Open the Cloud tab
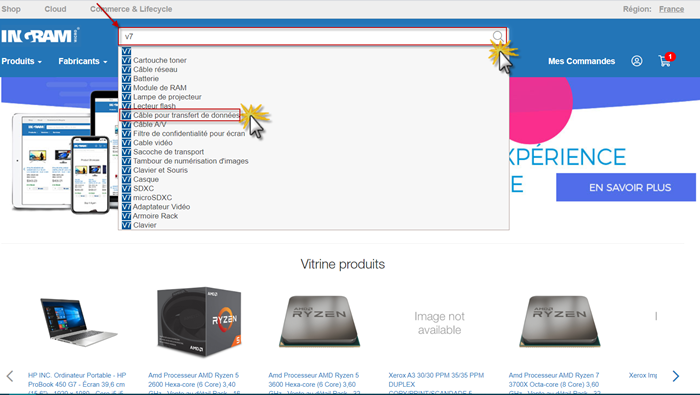Screen dimensions: 700x395 tap(55, 9)
